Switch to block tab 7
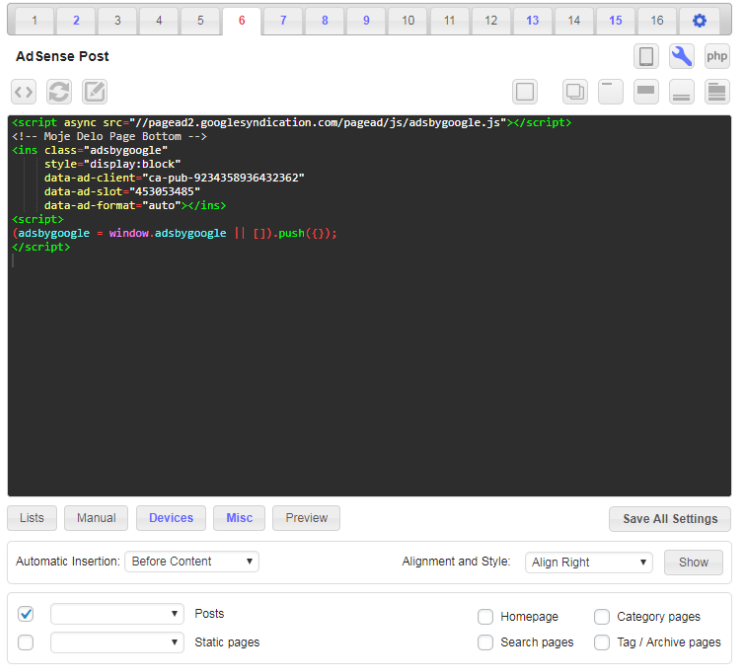Viewport: 736px width, 665px height. [x=283, y=21]
